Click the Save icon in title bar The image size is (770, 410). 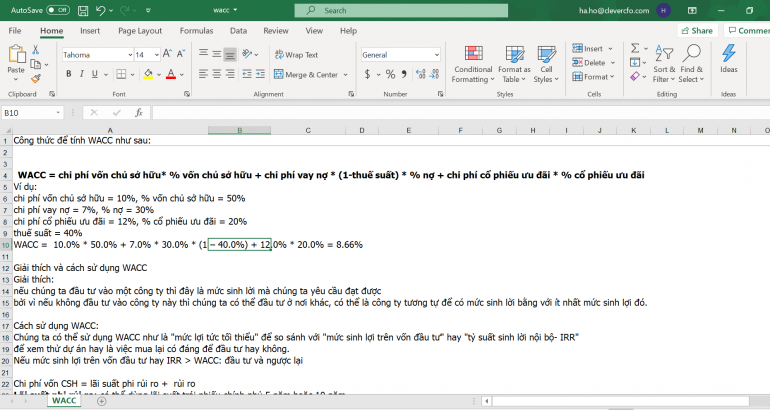(84, 10)
